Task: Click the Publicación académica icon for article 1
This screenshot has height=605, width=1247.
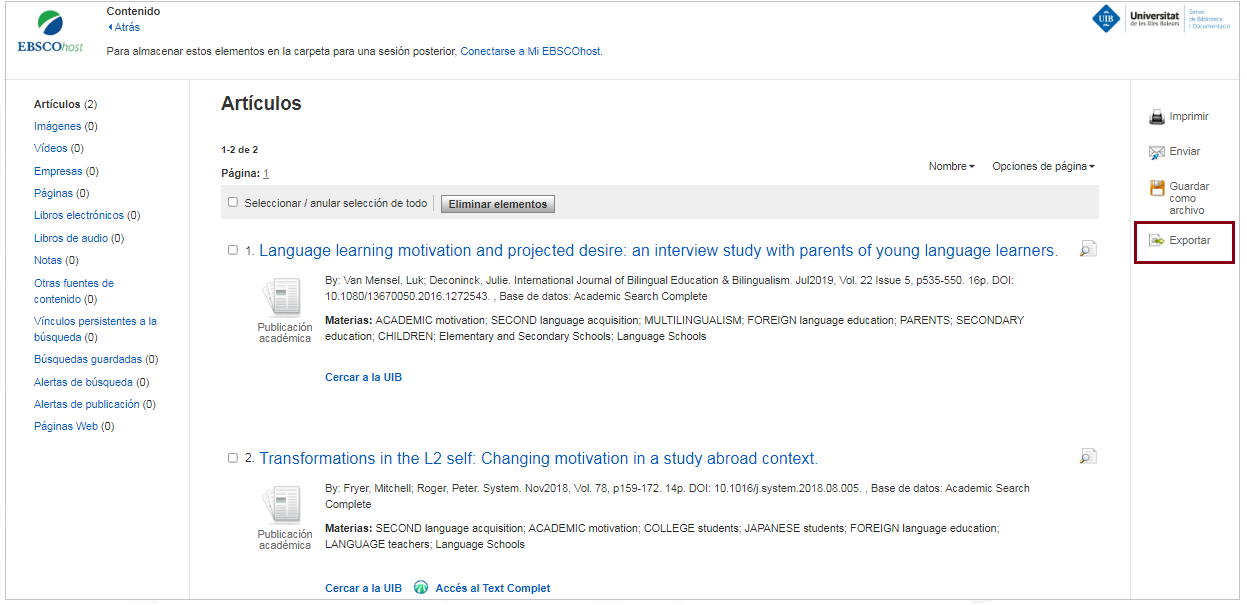Action: [281, 298]
